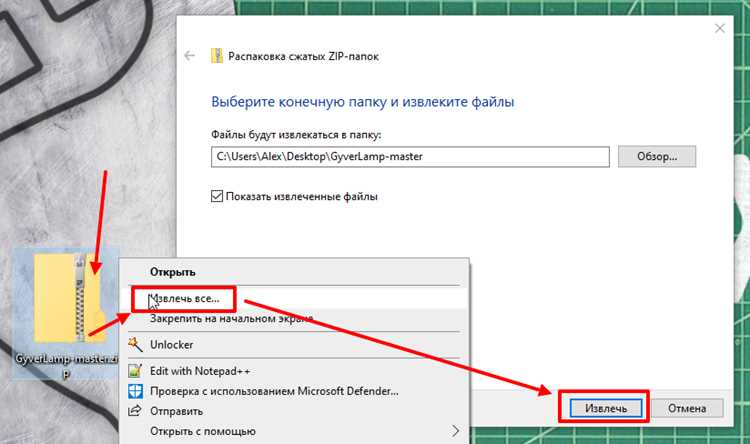Click the Notepad++ icon in context menu
Viewport: 750px width, 444px height.
tap(135, 371)
